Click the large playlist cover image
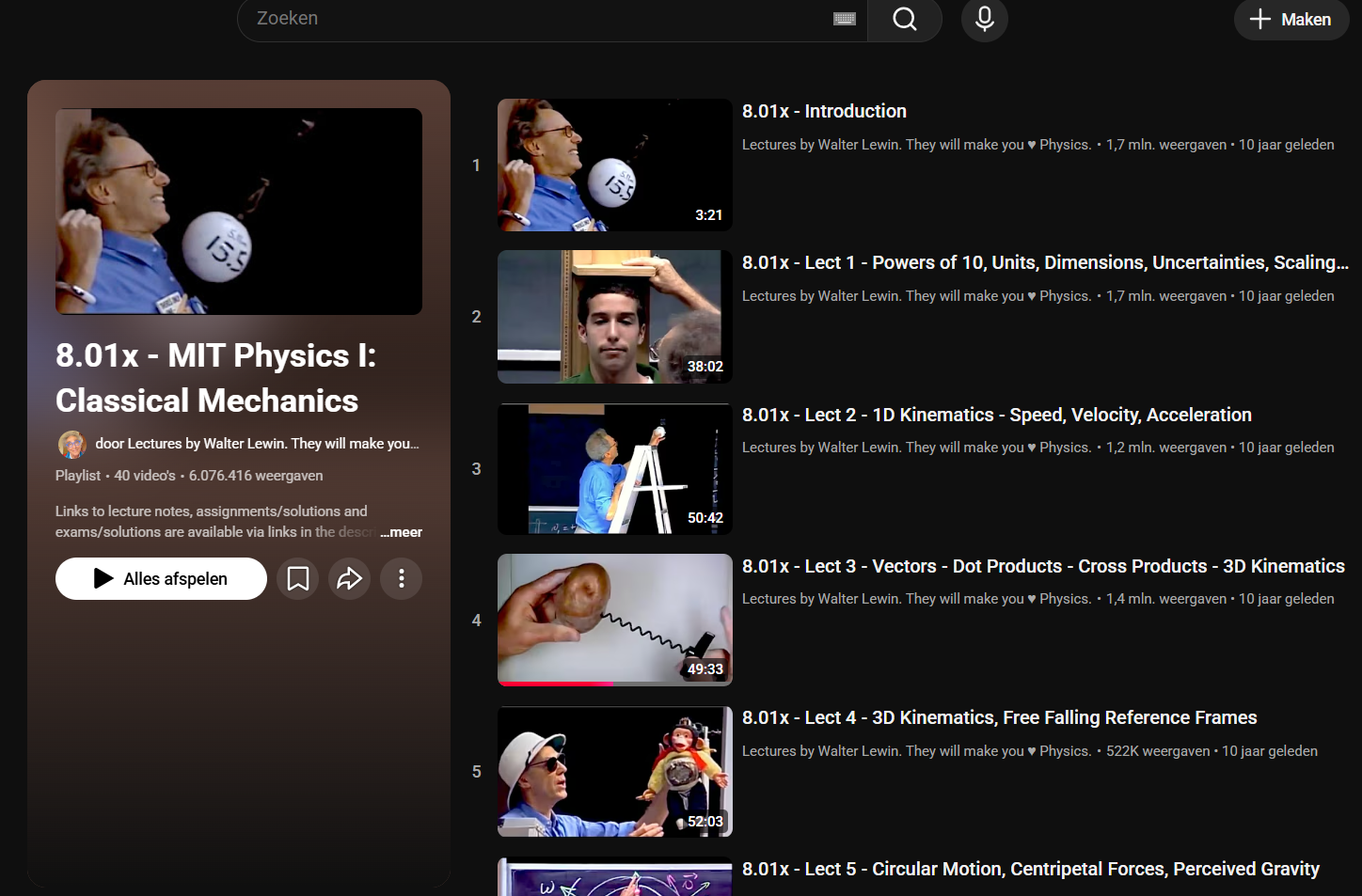1362x896 pixels. pyautogui.click(x=239, y=211)
